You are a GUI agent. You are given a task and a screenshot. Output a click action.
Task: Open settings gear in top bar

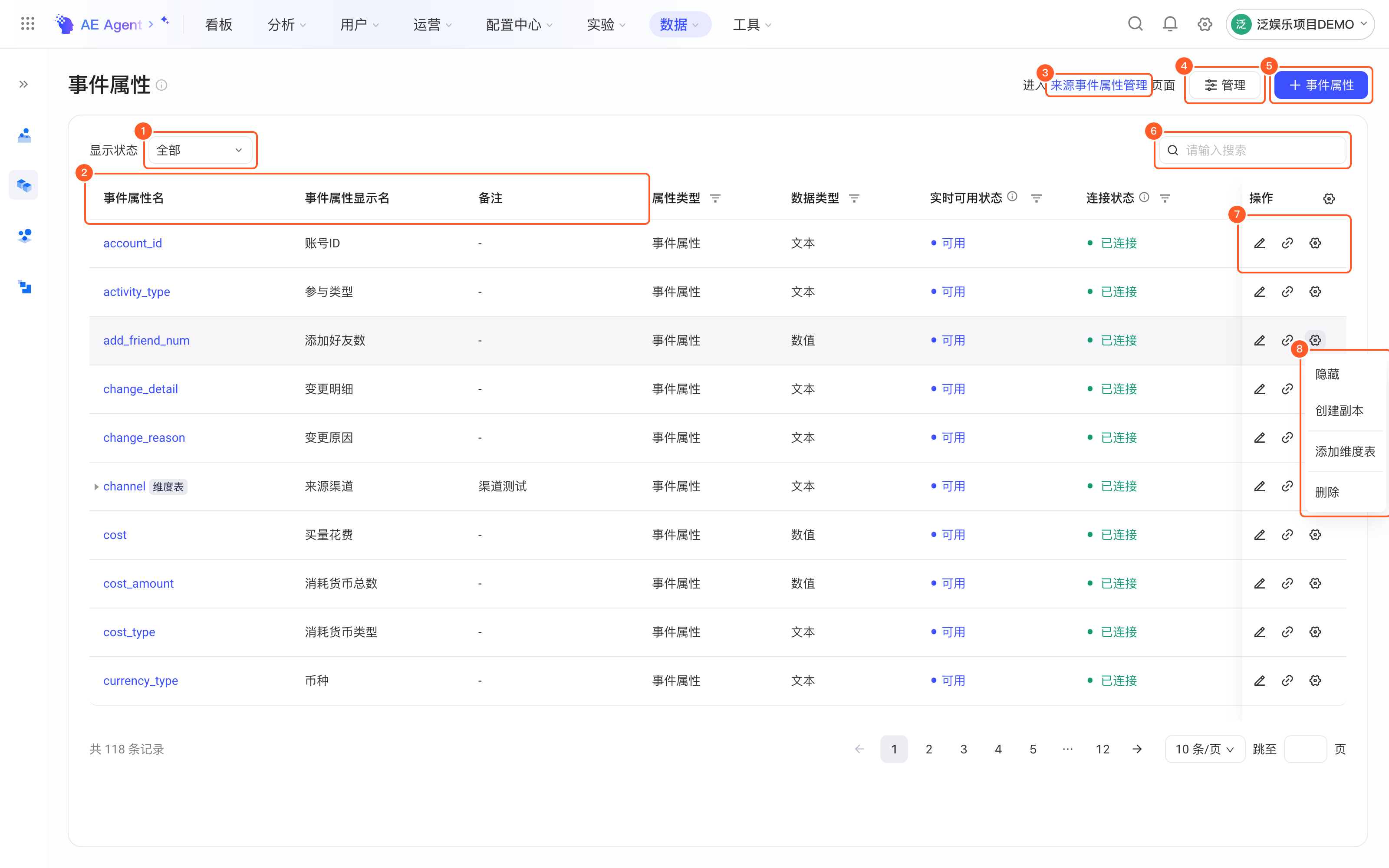(1204, 24)
